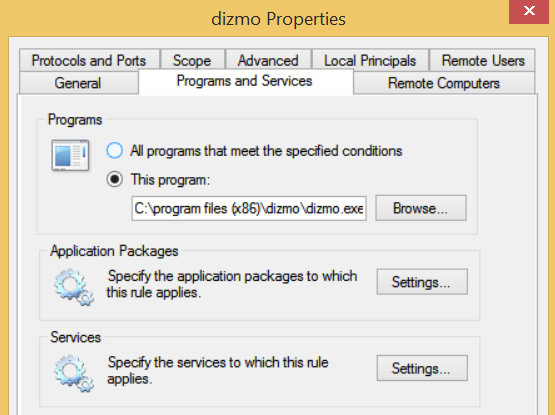Select the This program radio button
This screenshot has width=555, height=415.
click(x=115, y=179)
